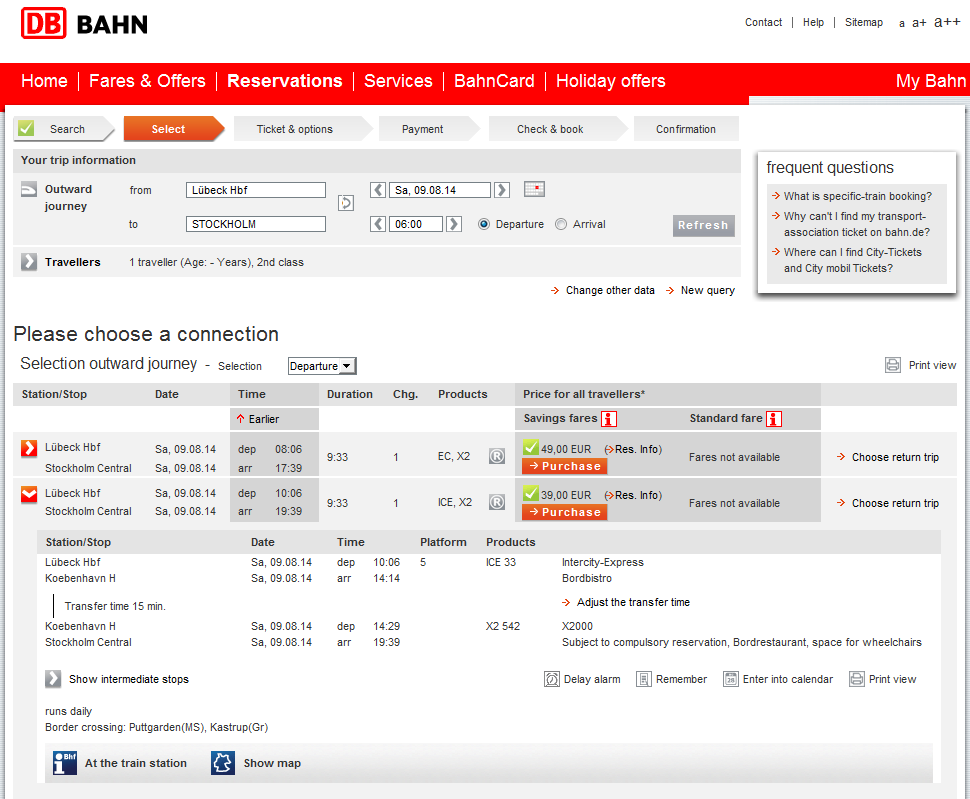Click the Print view icon at top right

coord(893,365)
